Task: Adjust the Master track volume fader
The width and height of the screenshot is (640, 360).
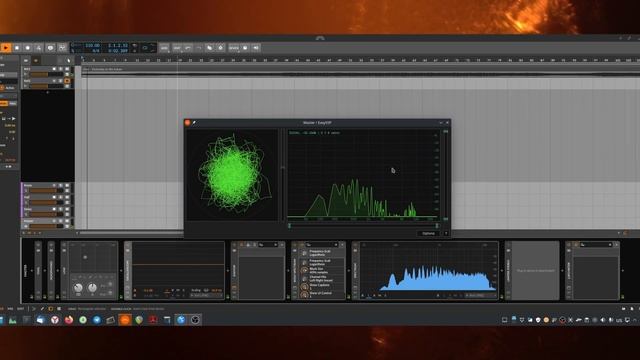Action: (47, 226)
